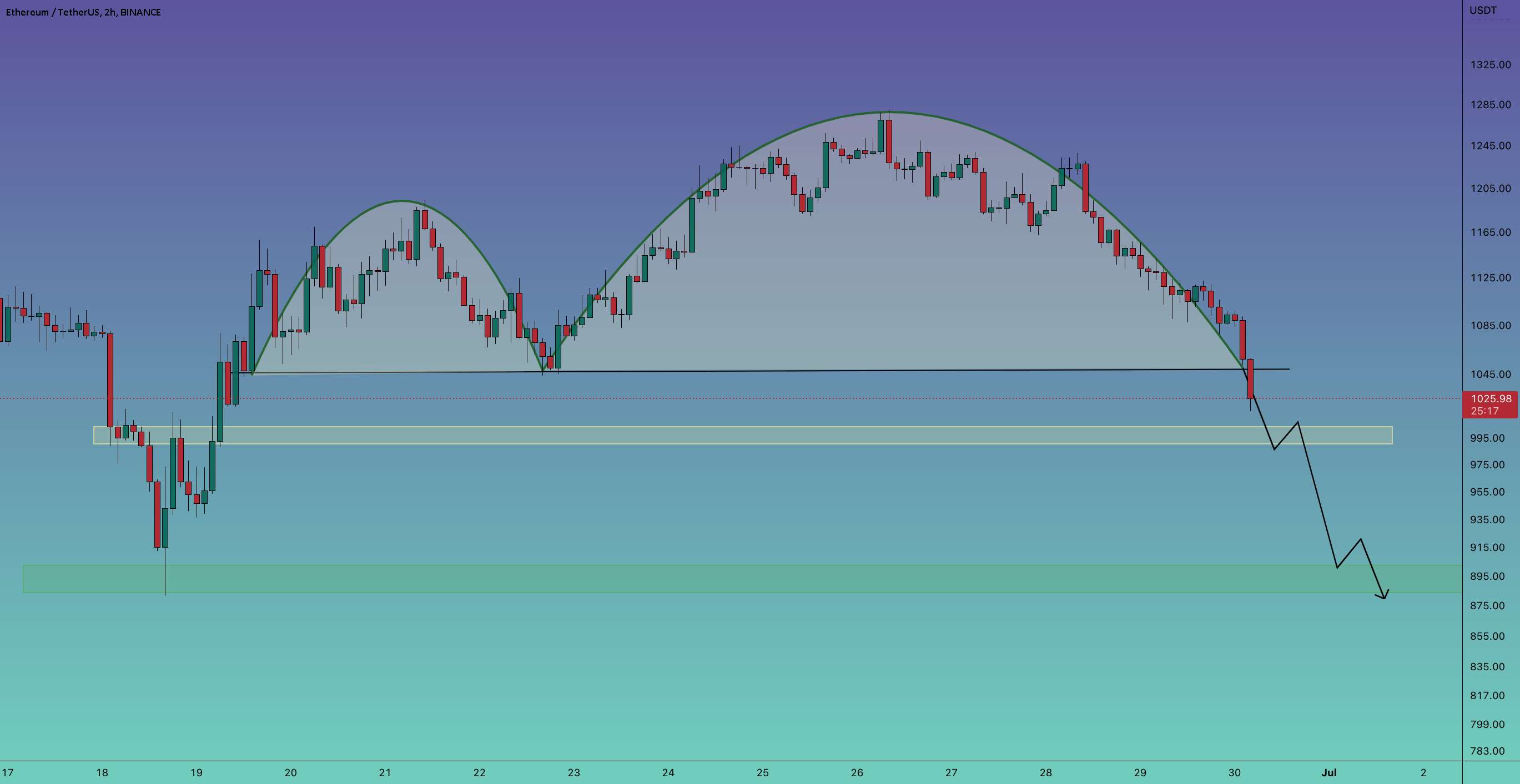Click the countdown timer 25:17
Image resolution: width=1520 pixels, height=784 pixels.
(1485, 411)
